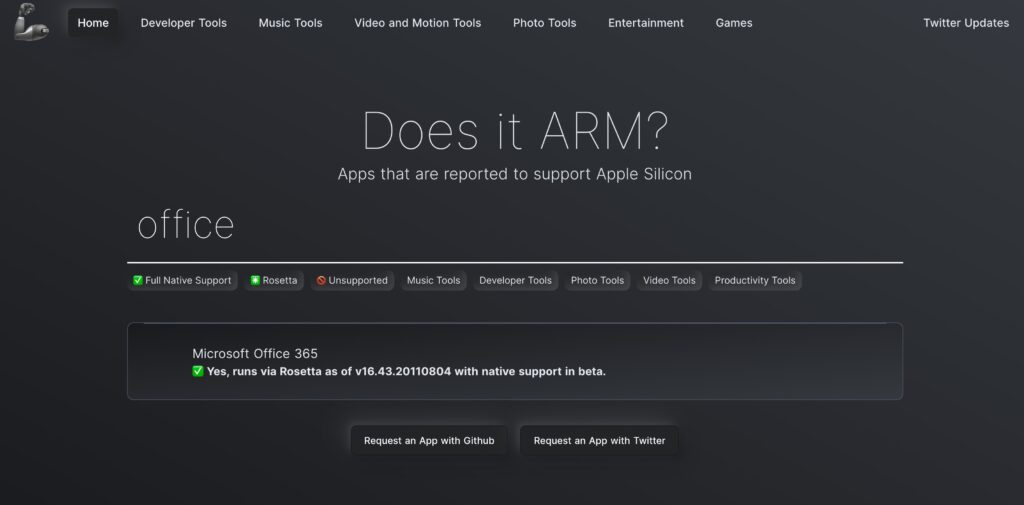Open the Microsoft Office 365 result

515,361
